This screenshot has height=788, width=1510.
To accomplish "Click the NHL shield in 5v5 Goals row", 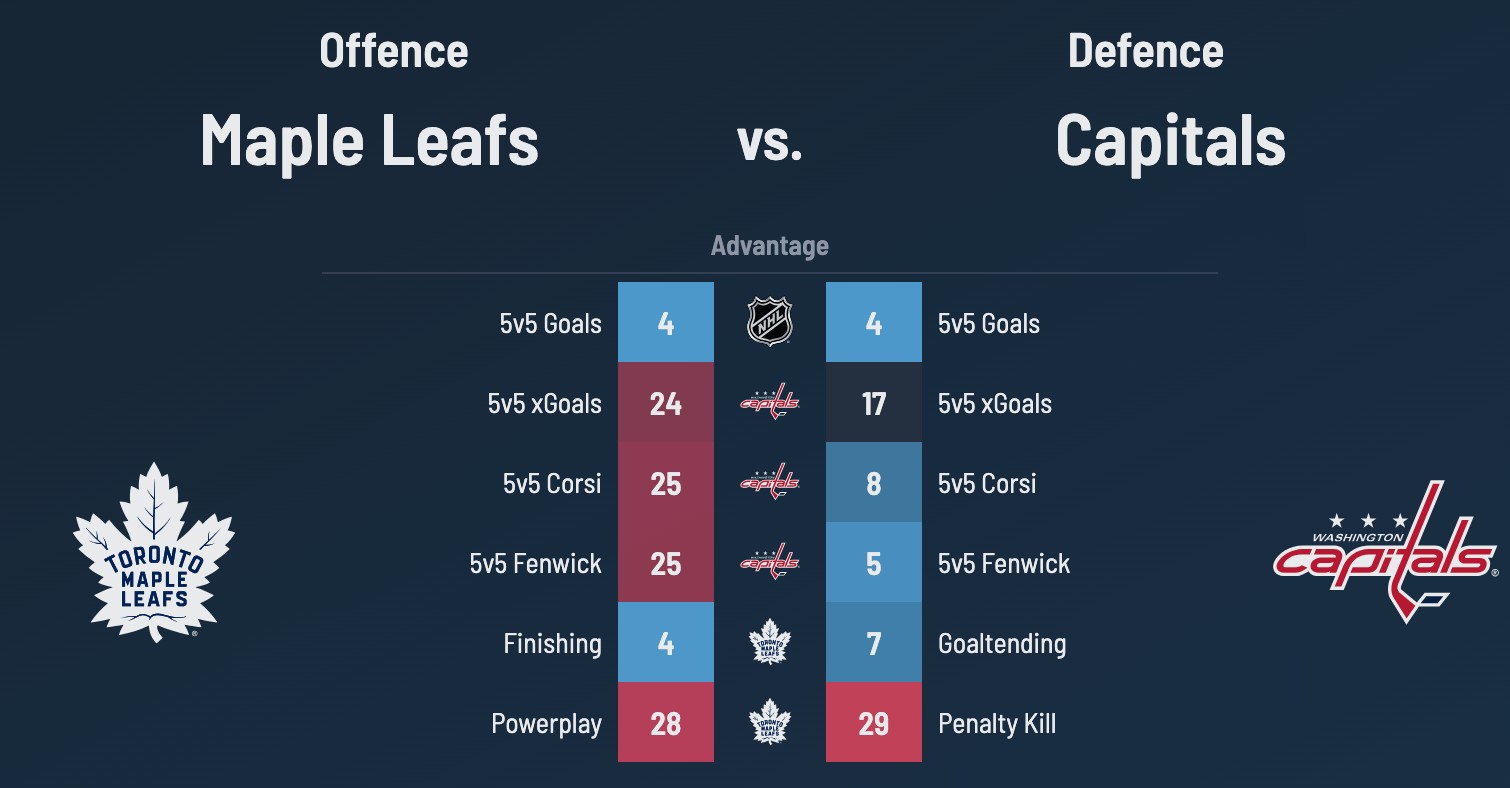I will click(770, 322).
